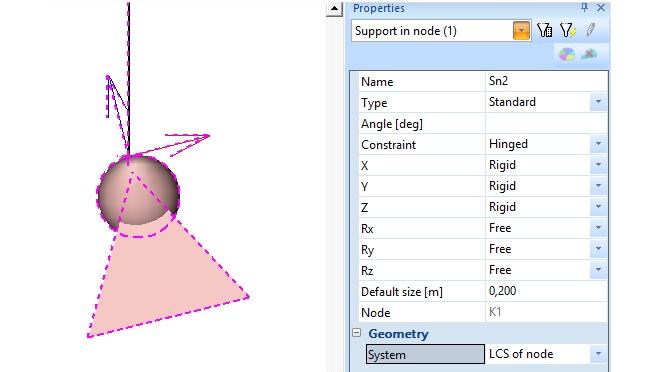Click the Name field containing Sn2
The height and width of the screenshot is (372, 660).
tap(546, 81)
